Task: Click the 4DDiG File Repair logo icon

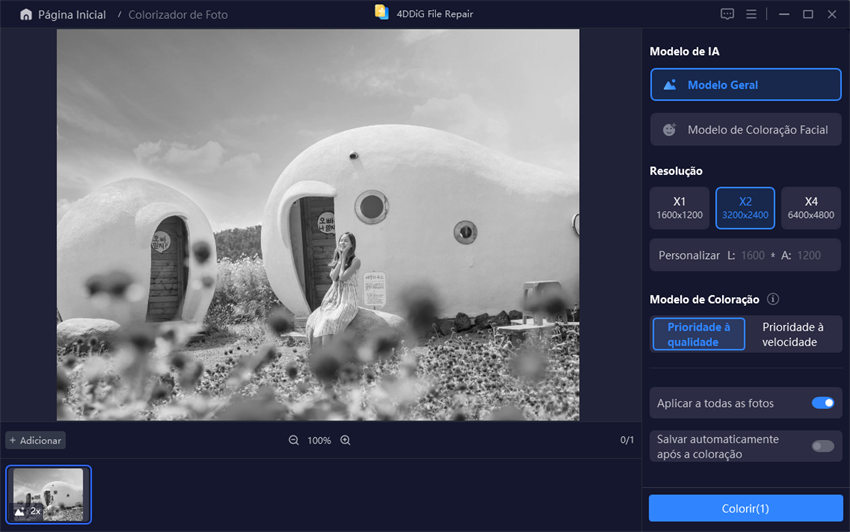Action: (381, 13)
